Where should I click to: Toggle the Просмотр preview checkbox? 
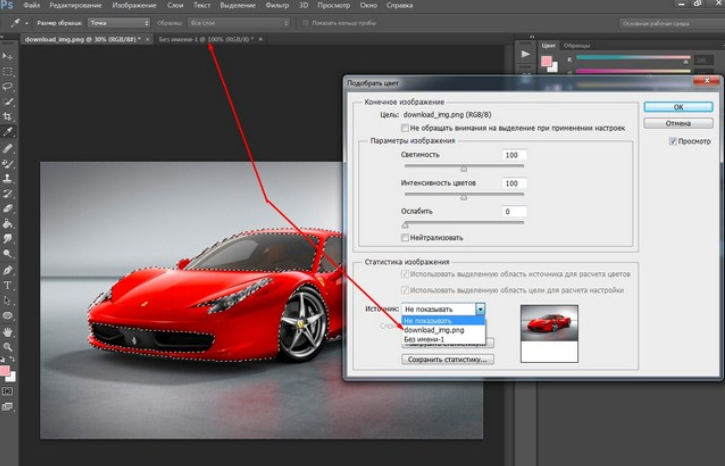[x=673, y=141]
